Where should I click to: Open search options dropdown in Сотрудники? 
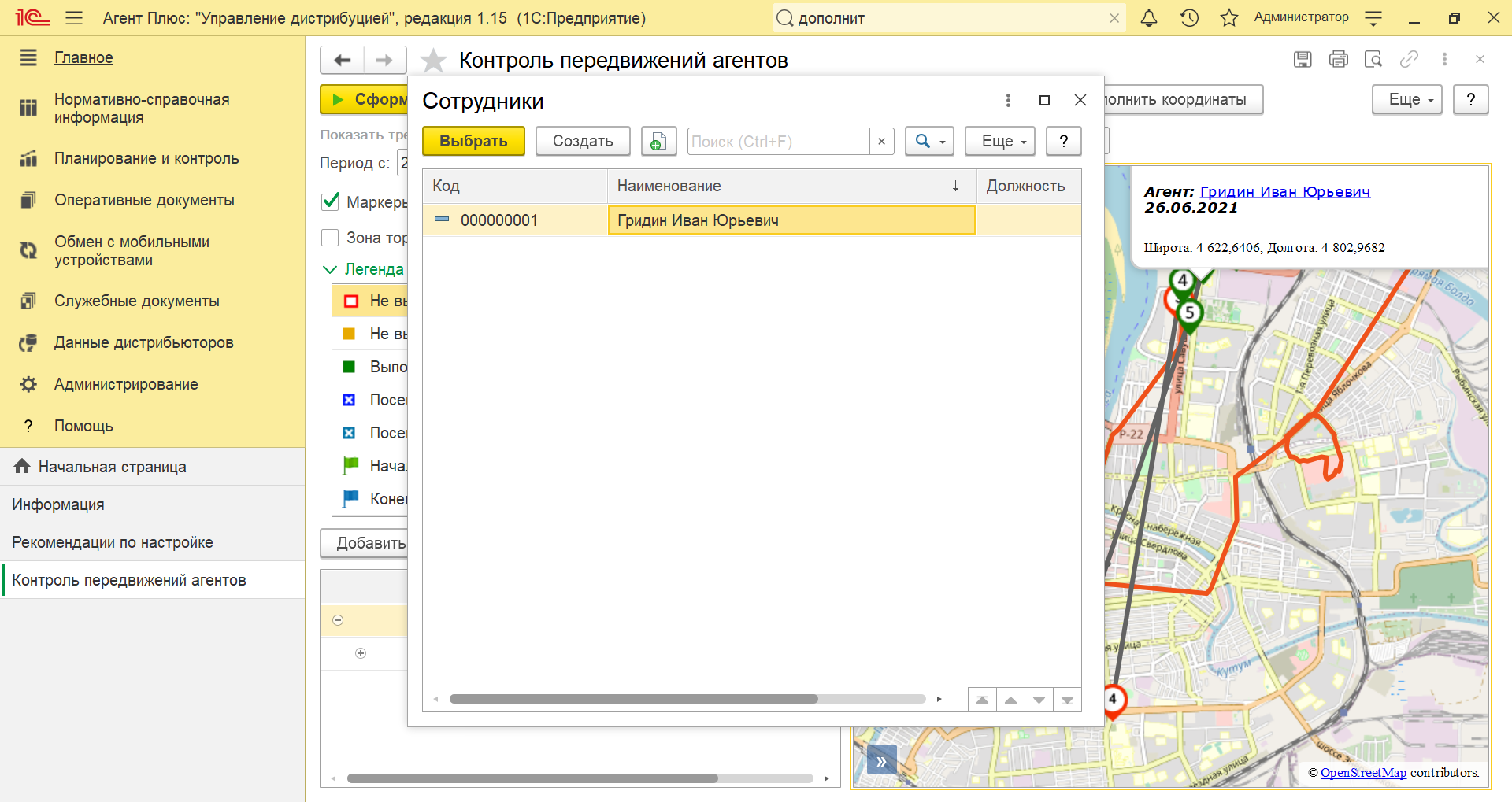[x=929, y=141]
